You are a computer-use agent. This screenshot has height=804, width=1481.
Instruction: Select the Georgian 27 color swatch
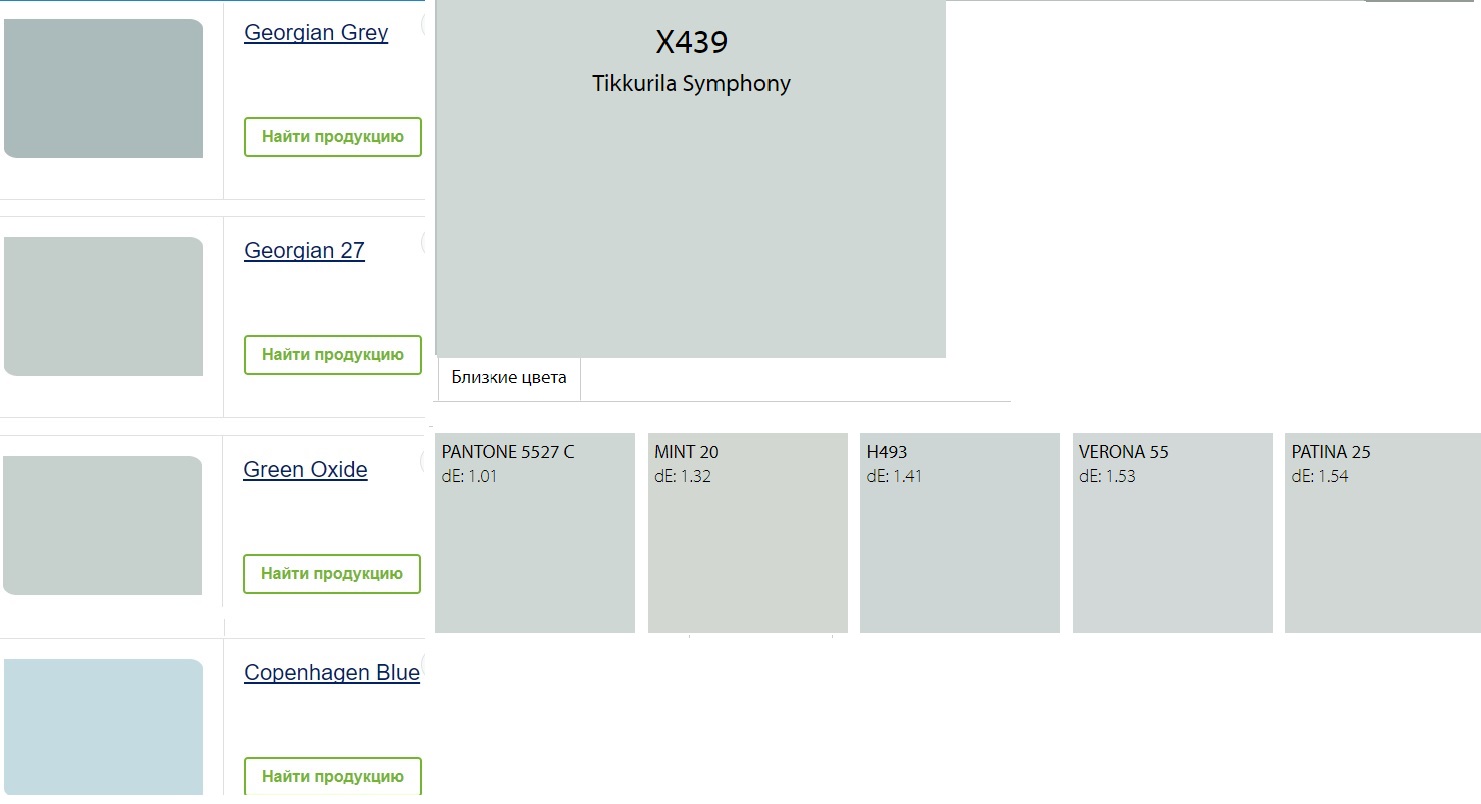click(x=103, y=306)
